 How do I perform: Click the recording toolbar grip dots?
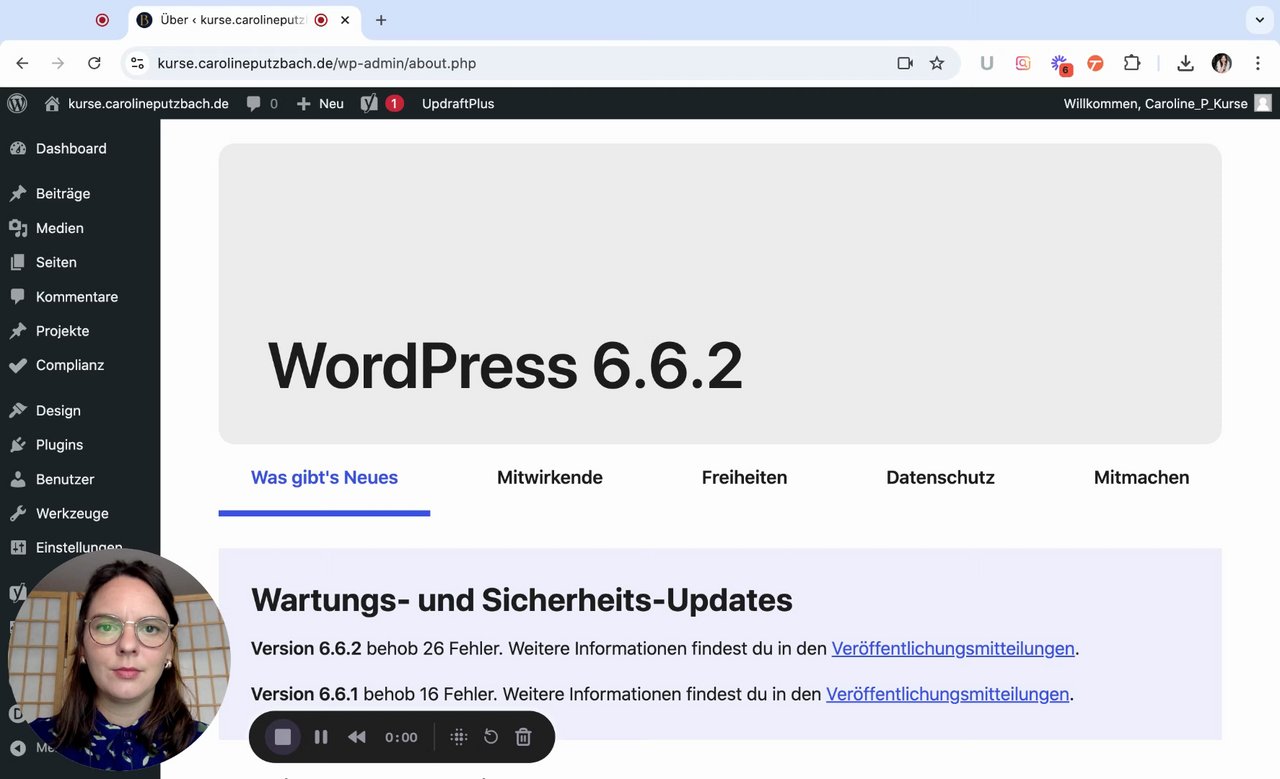tap(459, 737)
